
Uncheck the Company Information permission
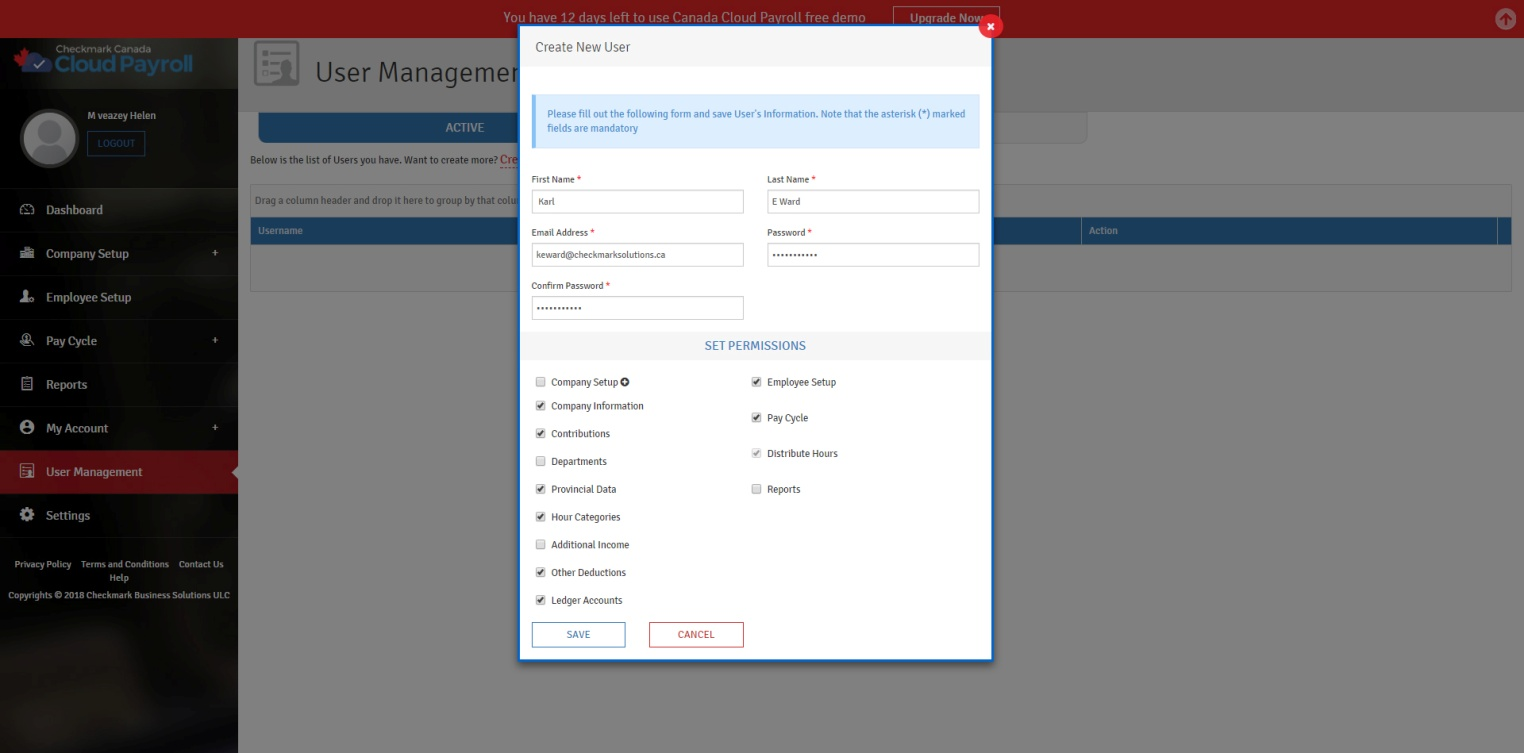coord(541,406)
